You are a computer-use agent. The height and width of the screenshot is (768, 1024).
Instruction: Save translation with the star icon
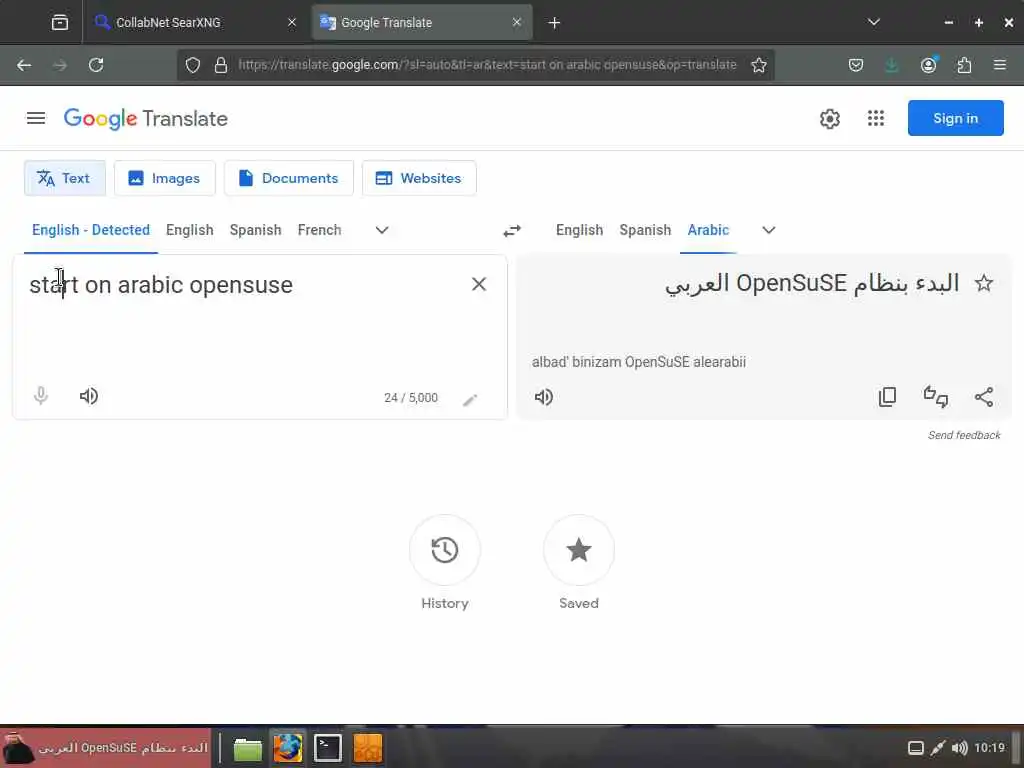pos(984,283)
